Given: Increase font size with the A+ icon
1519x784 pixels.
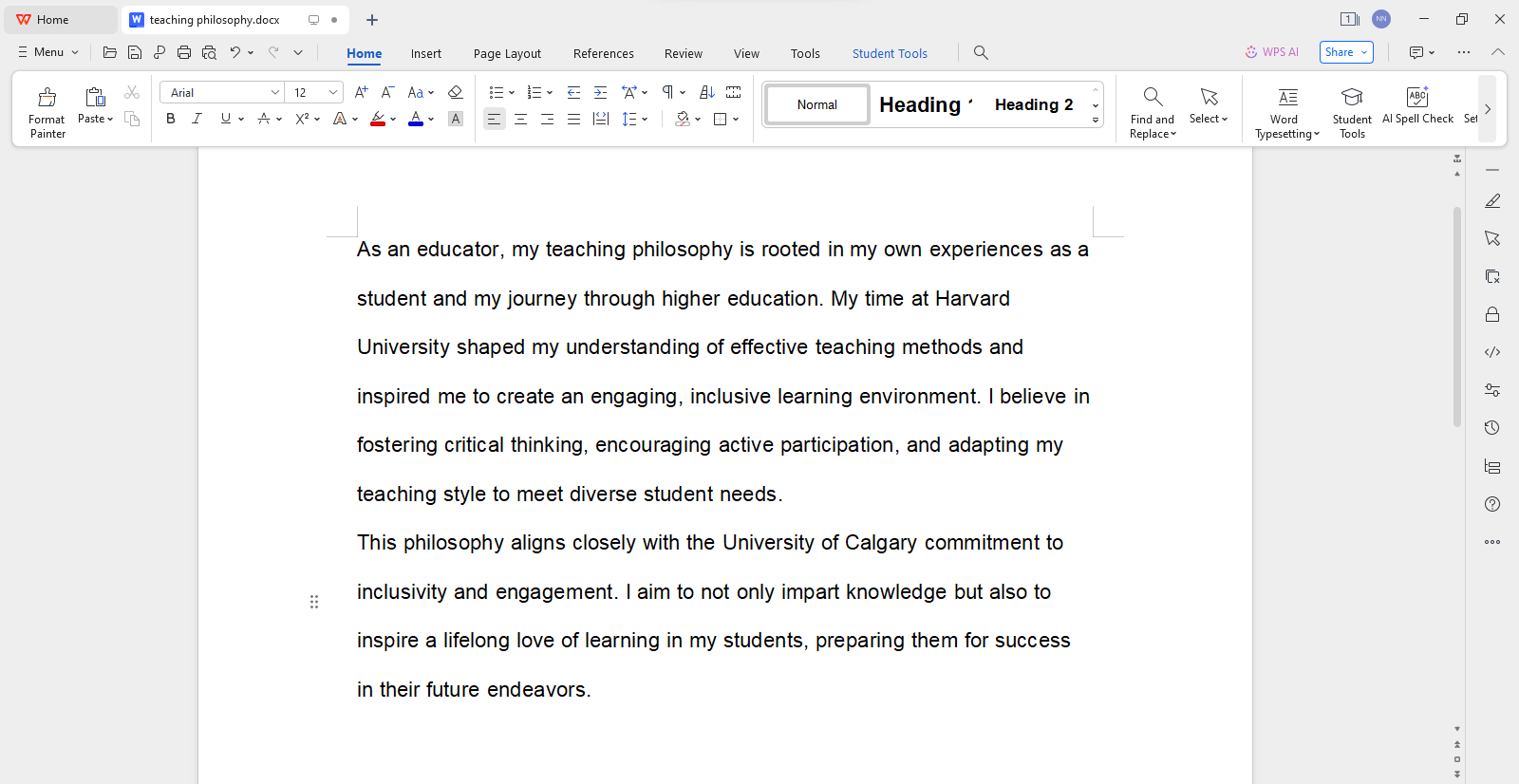Looking at the screenshot, I should pos(361,92).
